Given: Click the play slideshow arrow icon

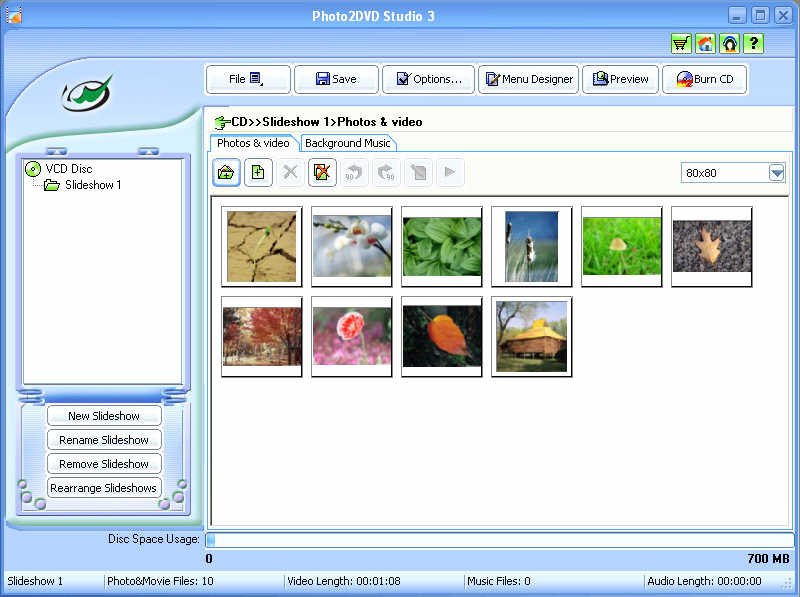Looking at the screenshot, I should [450, 172].
